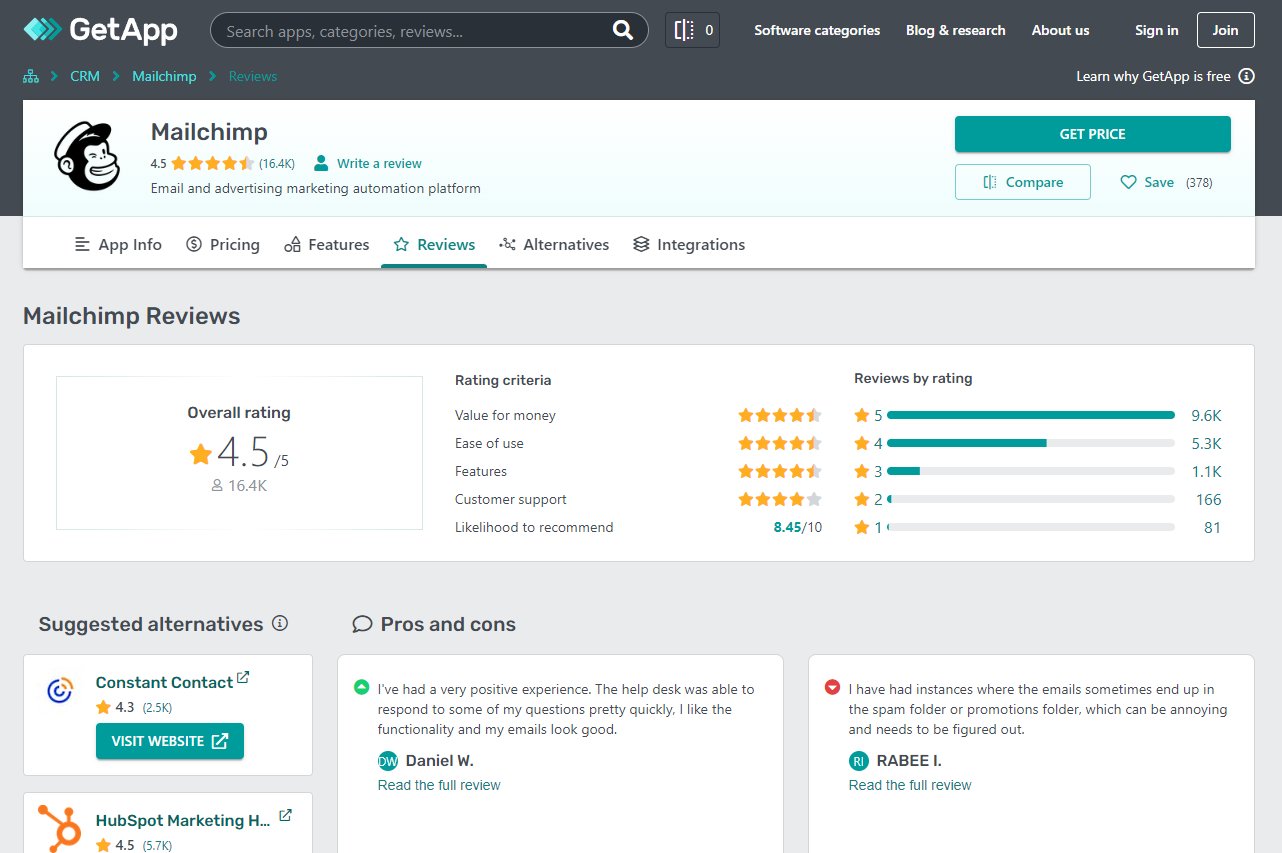Click the HubSpot logo icon
Viewport: 1282px width, 853px height.
click(60, 828)
